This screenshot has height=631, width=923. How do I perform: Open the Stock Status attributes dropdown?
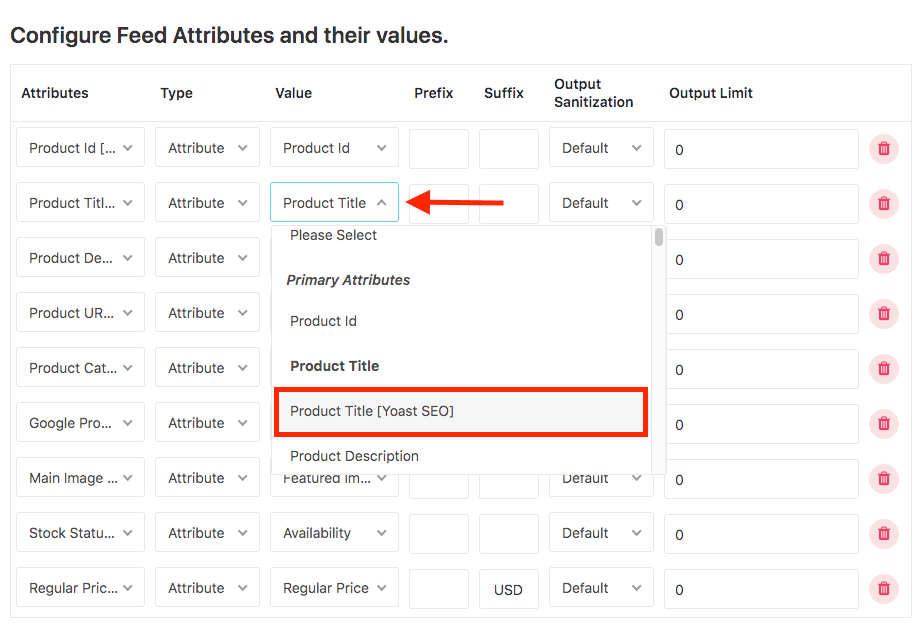81,532
